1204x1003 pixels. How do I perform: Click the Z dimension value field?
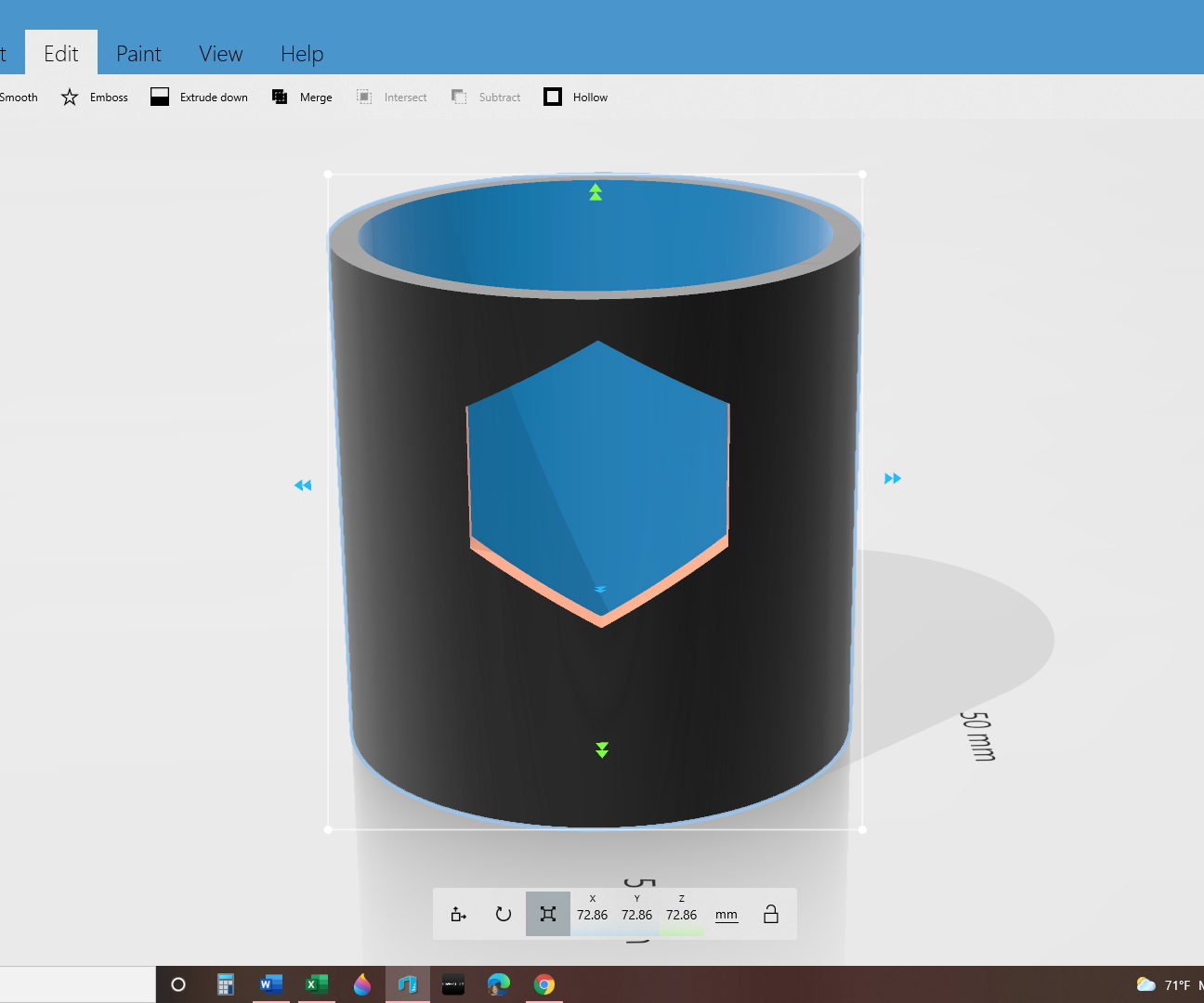point(681,914)
